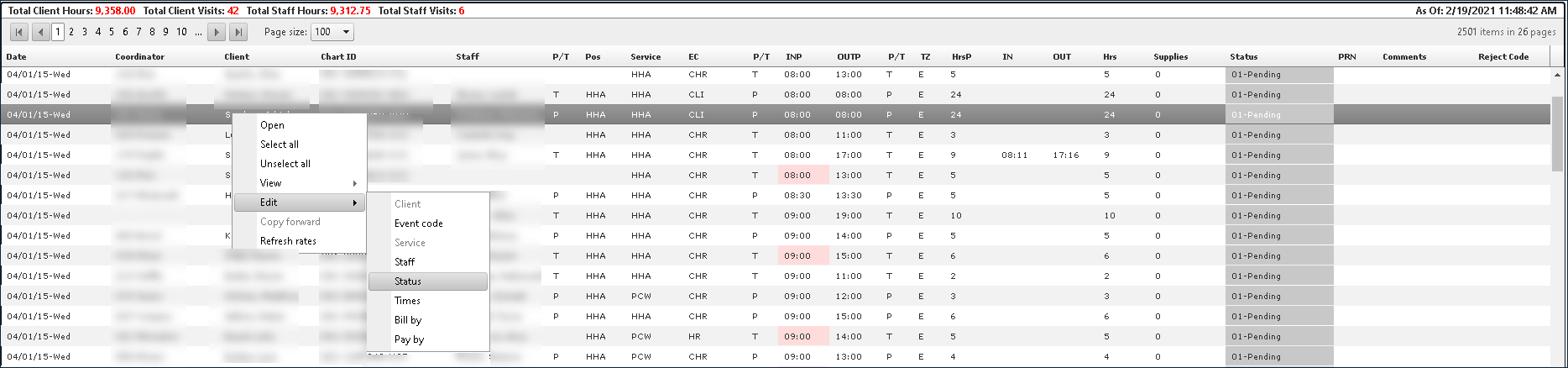1568x368 pixels.
Task: Click the next page arrow
Action: (x=217, y=32)
